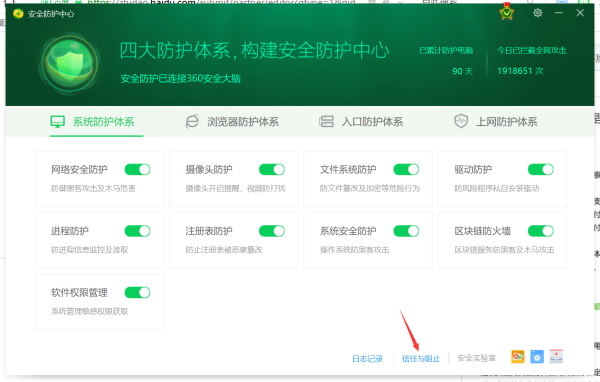Viewport: 600px width, 382px height.
Task: Toggle 网络安全防护 switch off
Action: click(137, 170)
